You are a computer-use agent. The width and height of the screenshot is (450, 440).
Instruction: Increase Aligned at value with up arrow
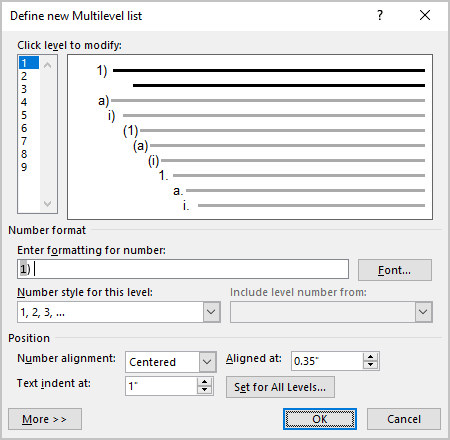(x=371, y=357)
